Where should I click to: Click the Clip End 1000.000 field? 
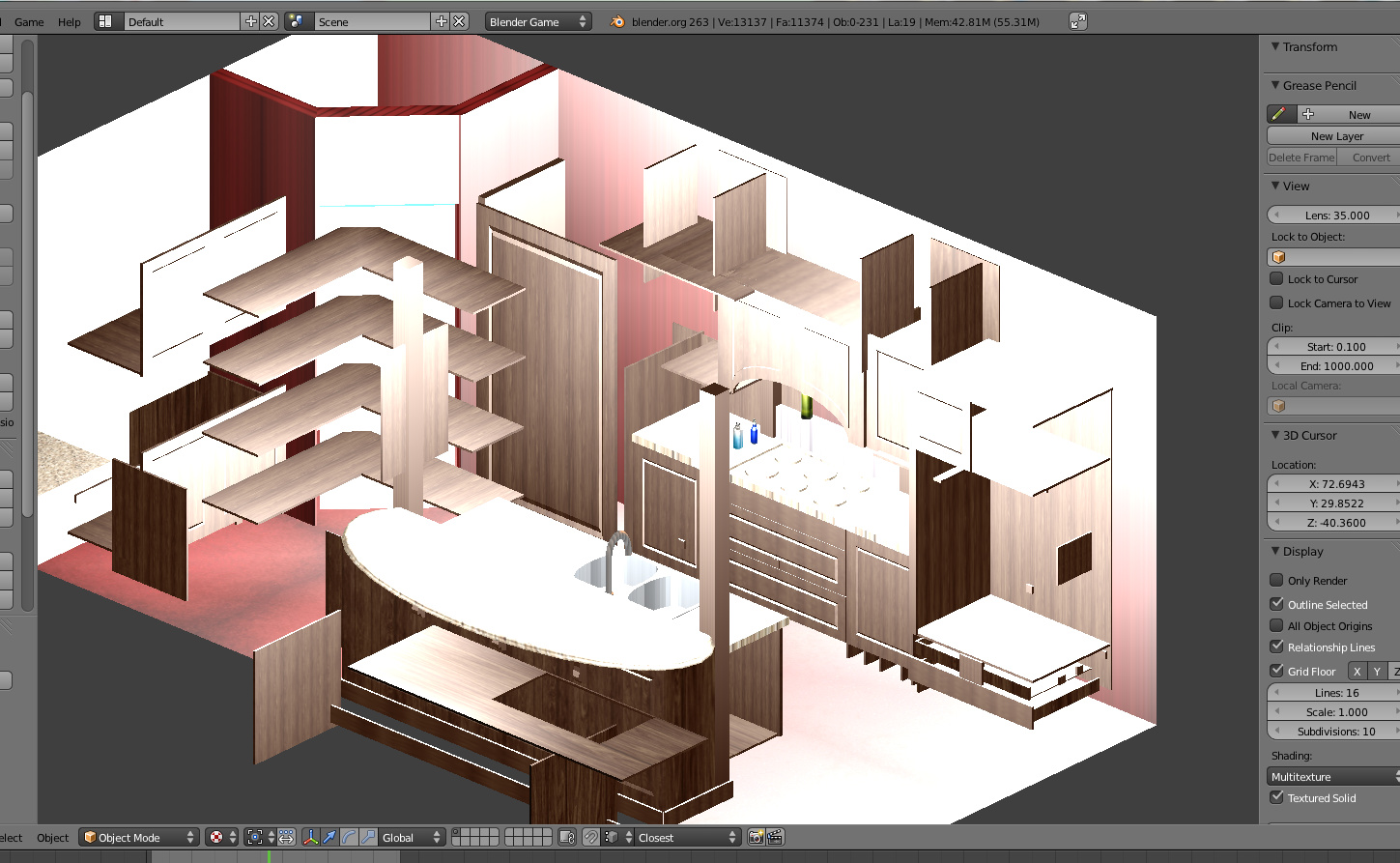pyautogui.click(x=1333, y=365)
